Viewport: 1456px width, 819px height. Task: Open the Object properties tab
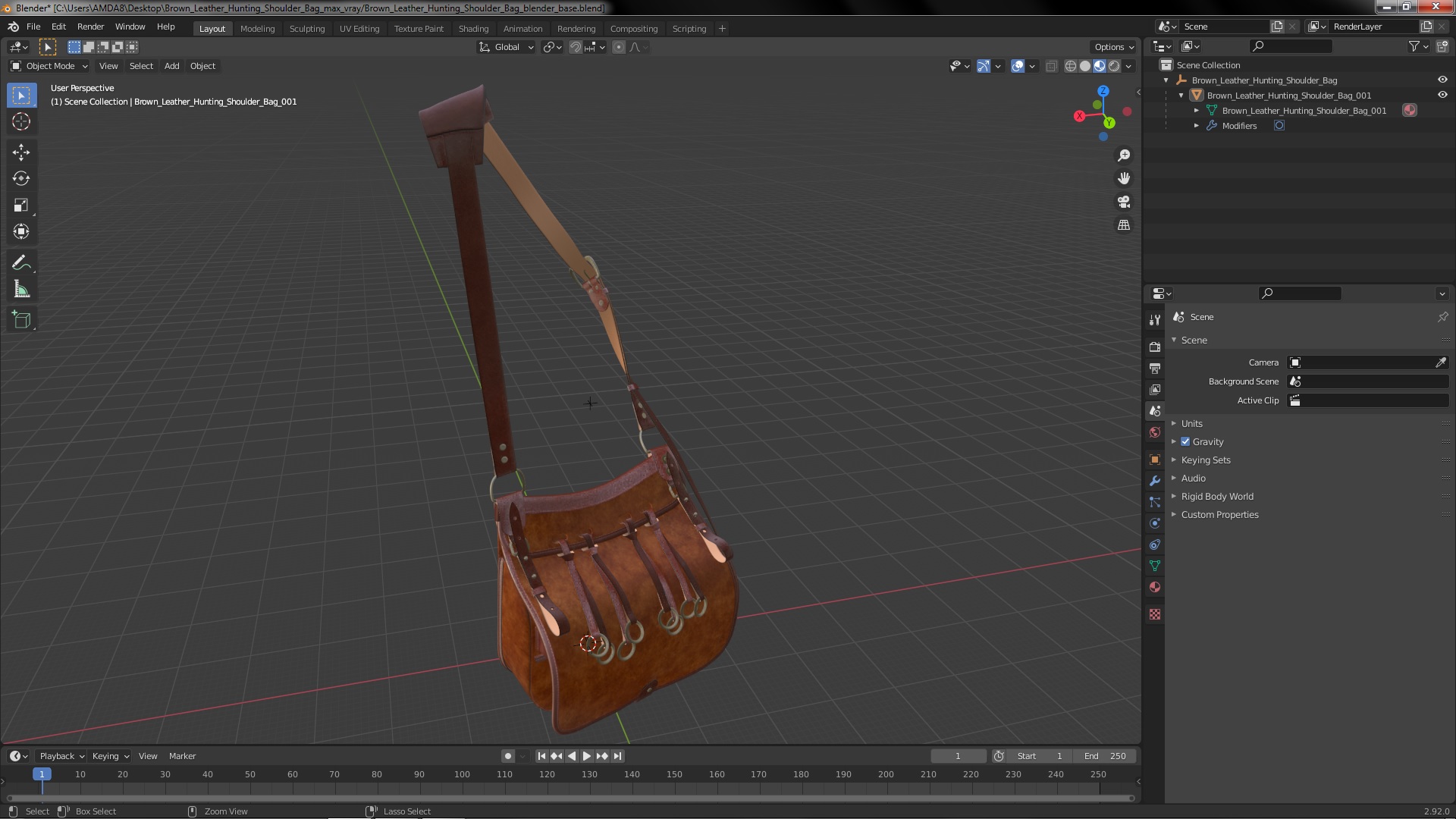click(1155, 460)
